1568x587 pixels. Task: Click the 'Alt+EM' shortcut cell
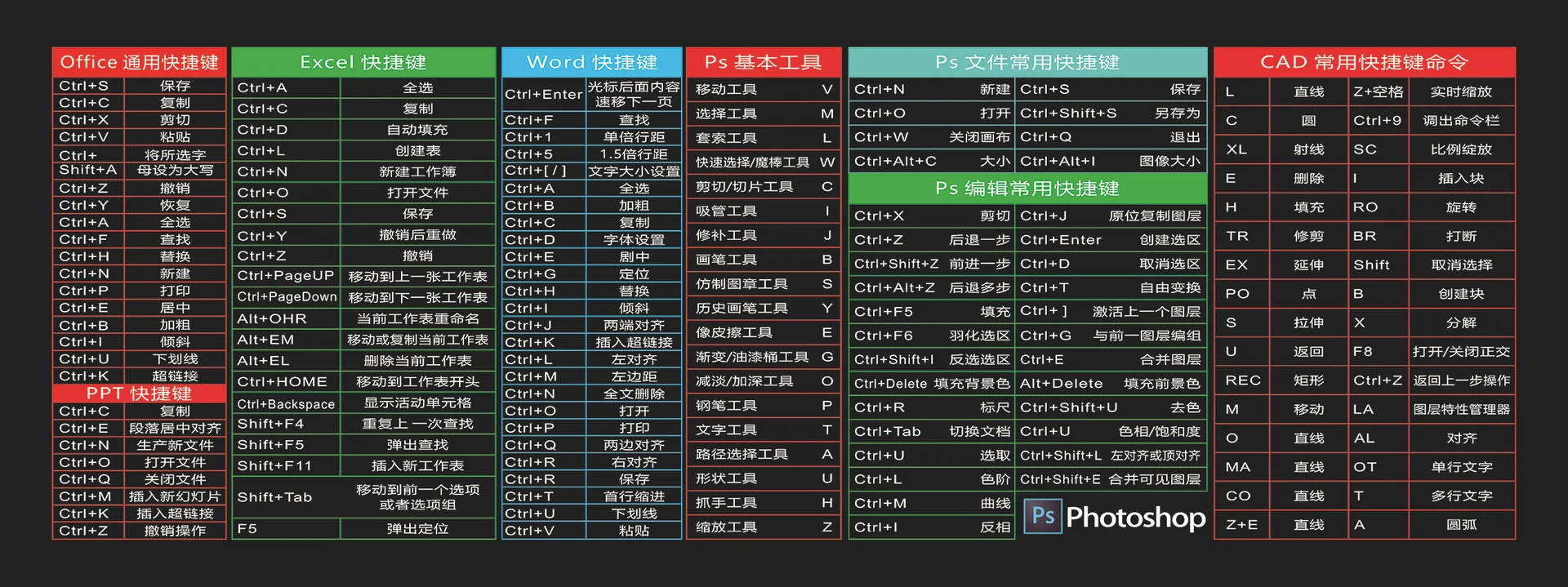pos(286,340)
